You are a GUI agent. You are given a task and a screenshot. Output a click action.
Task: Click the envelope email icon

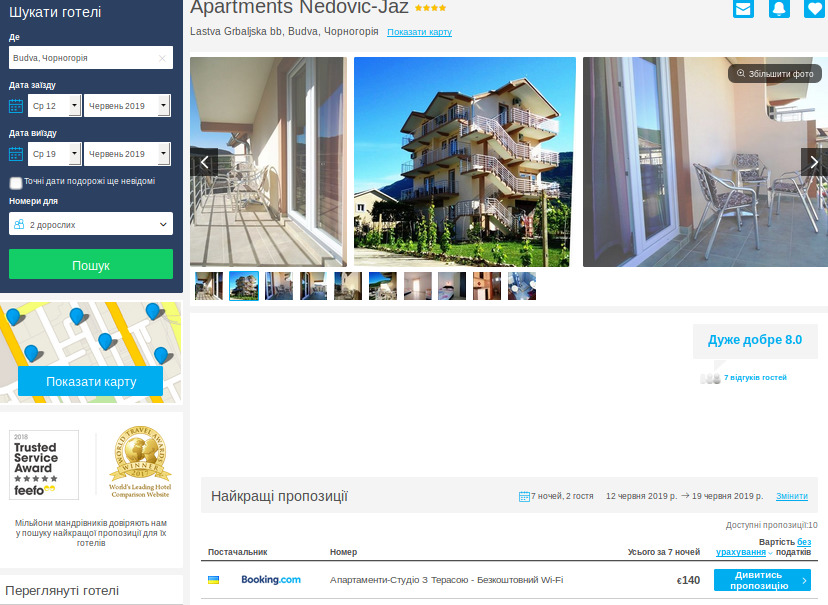coord(743,9)
